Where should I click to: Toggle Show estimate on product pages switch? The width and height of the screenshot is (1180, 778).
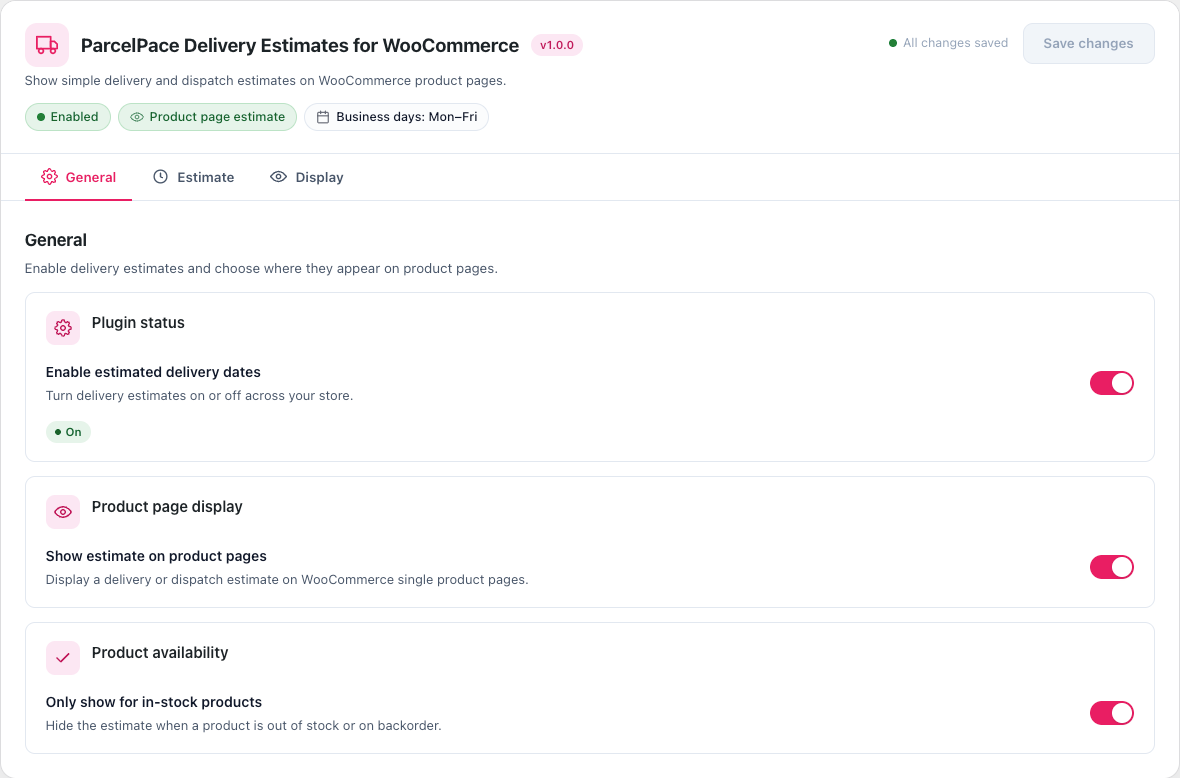point(1112,567)
